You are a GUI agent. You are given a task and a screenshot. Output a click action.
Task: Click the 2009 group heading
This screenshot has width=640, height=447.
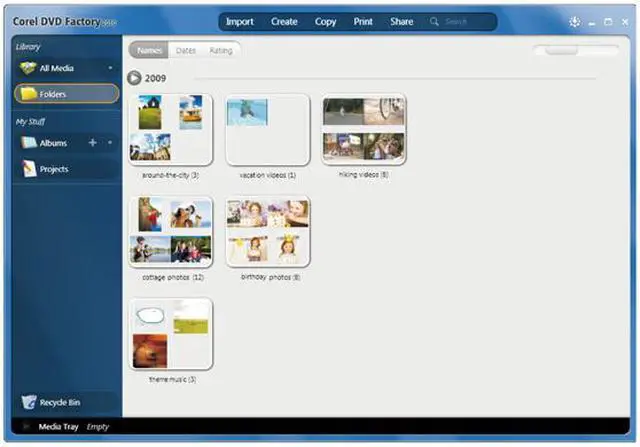point(156,78)
